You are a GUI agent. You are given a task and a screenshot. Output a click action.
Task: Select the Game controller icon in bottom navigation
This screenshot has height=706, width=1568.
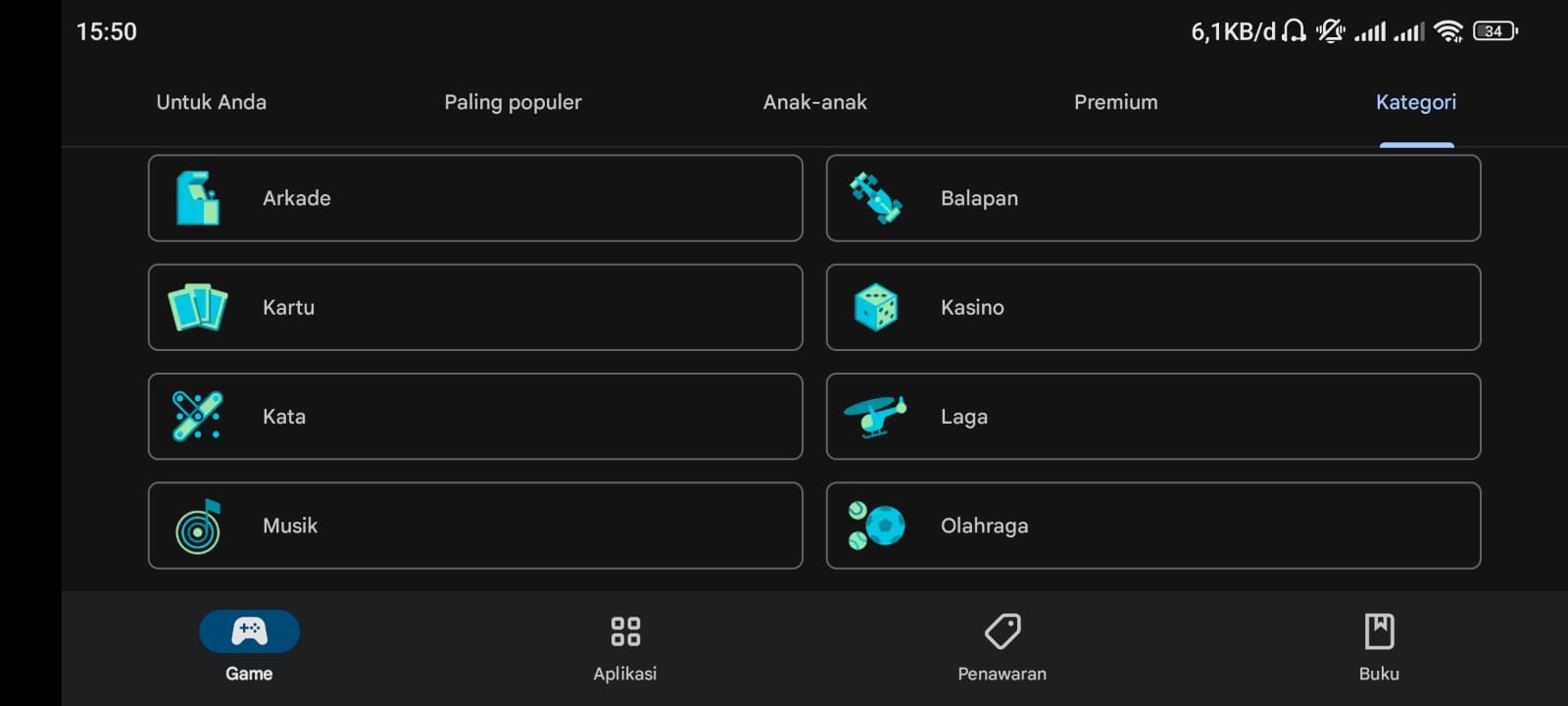pos(249,631)
